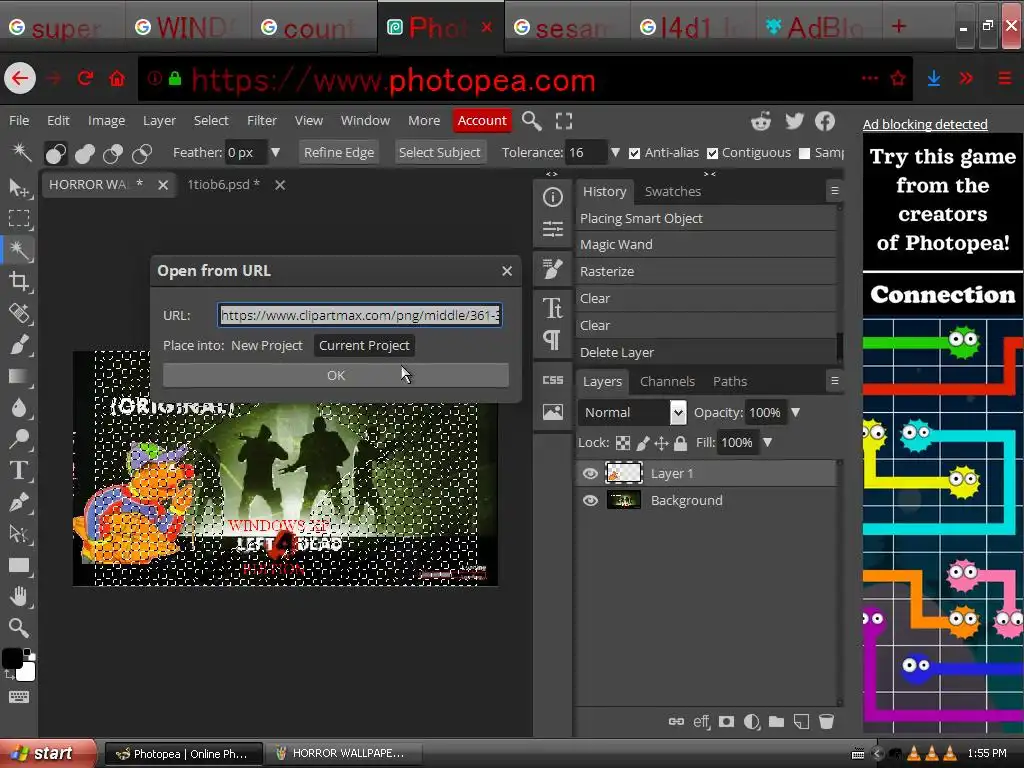Select the Rectangle shape tool
Image resolution: width=1024 pixels, height=768 pixels.
click(19, 566)
